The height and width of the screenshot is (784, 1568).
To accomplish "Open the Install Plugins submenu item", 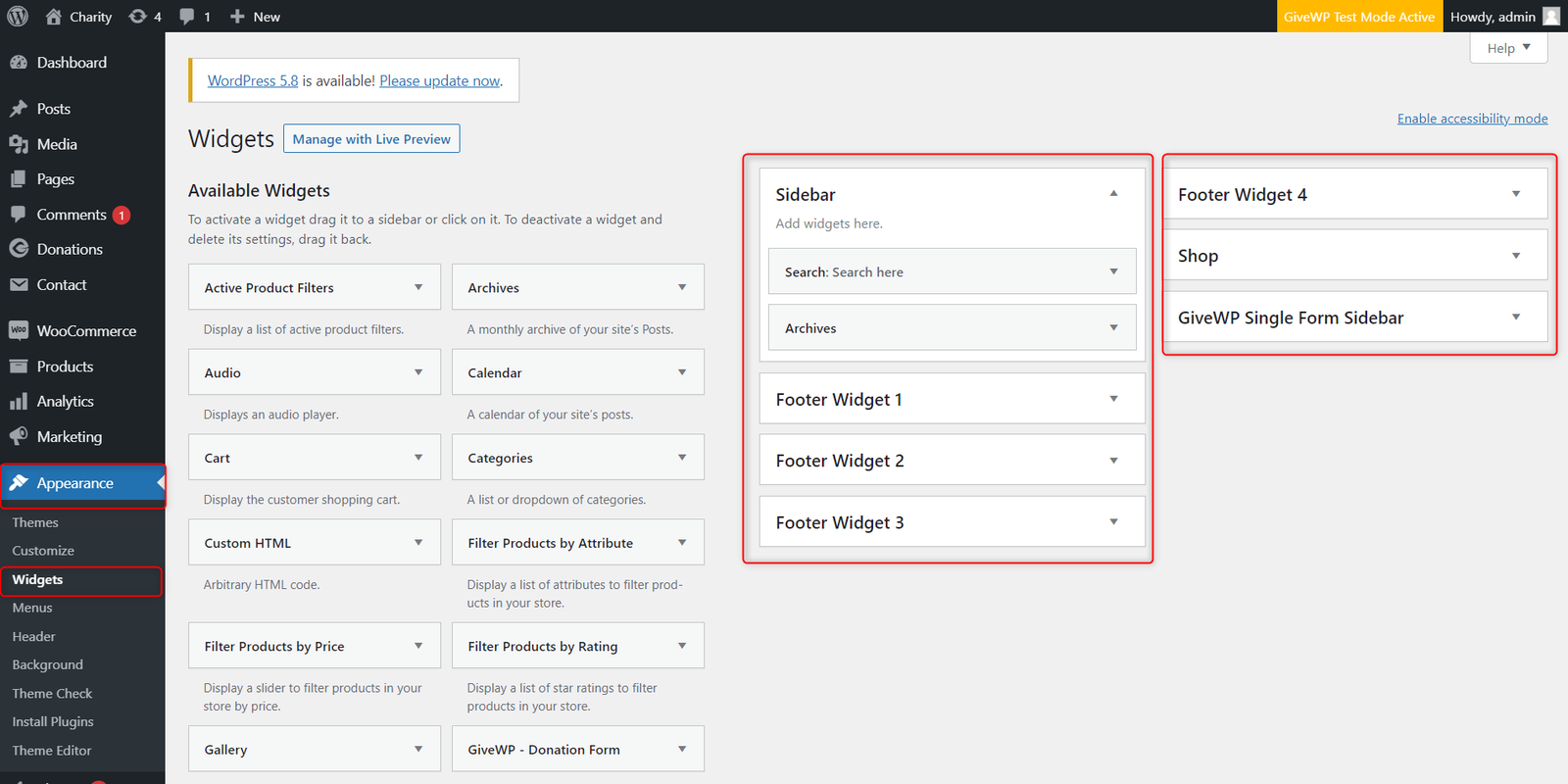I will pos(53,721).
